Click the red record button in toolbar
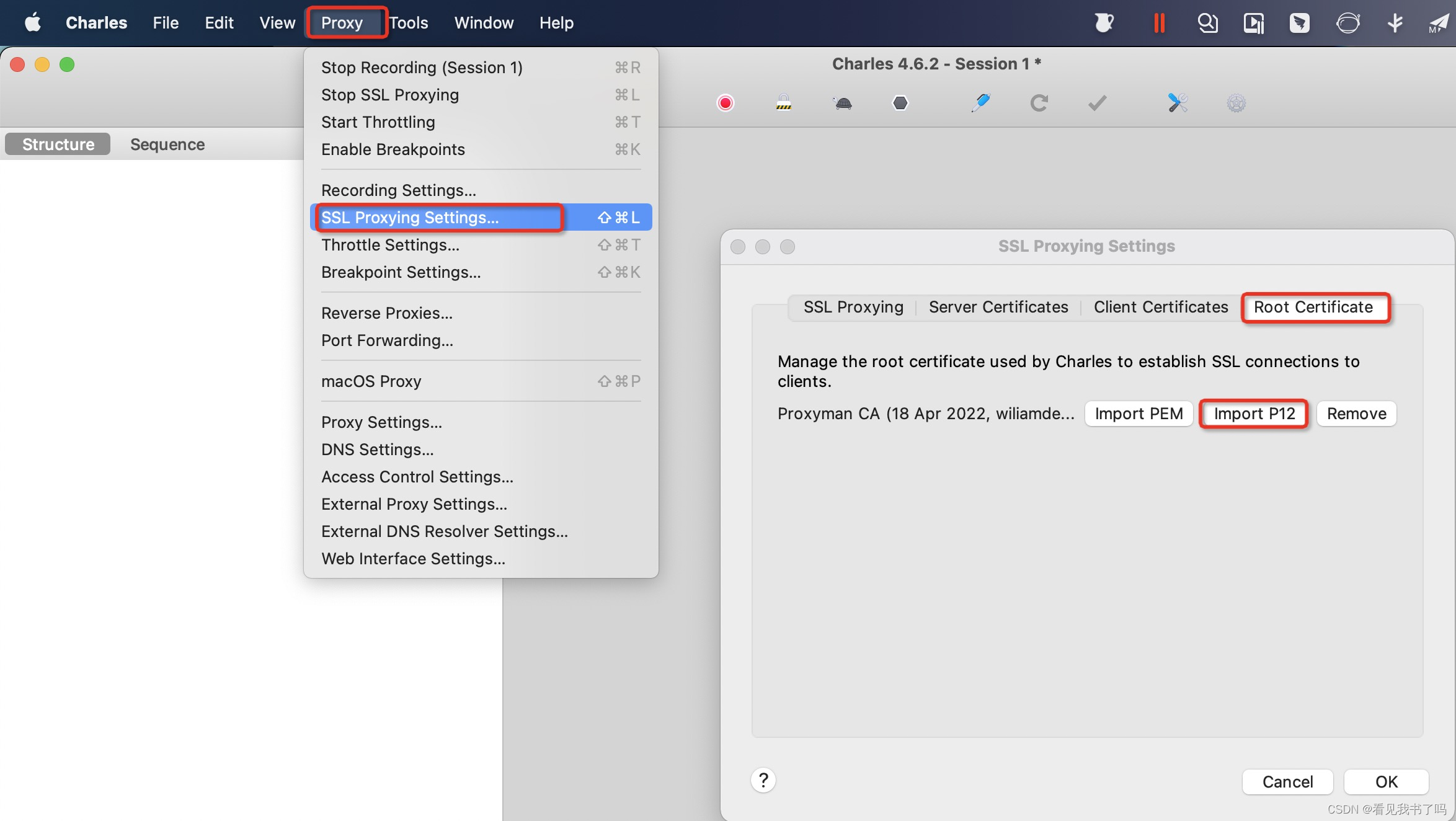Screen dimensions: 1456x821 (725, 103)
